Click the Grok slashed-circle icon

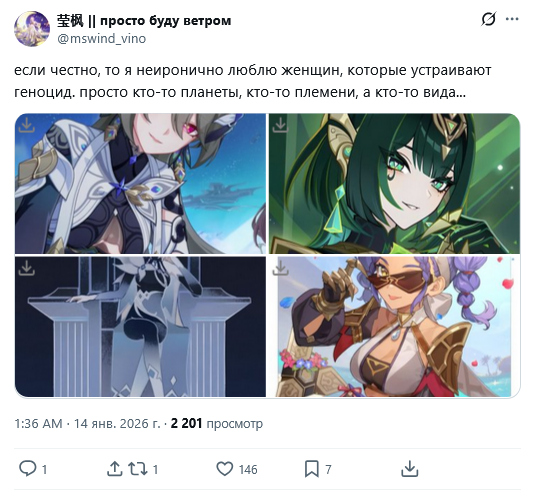(488, 19)
